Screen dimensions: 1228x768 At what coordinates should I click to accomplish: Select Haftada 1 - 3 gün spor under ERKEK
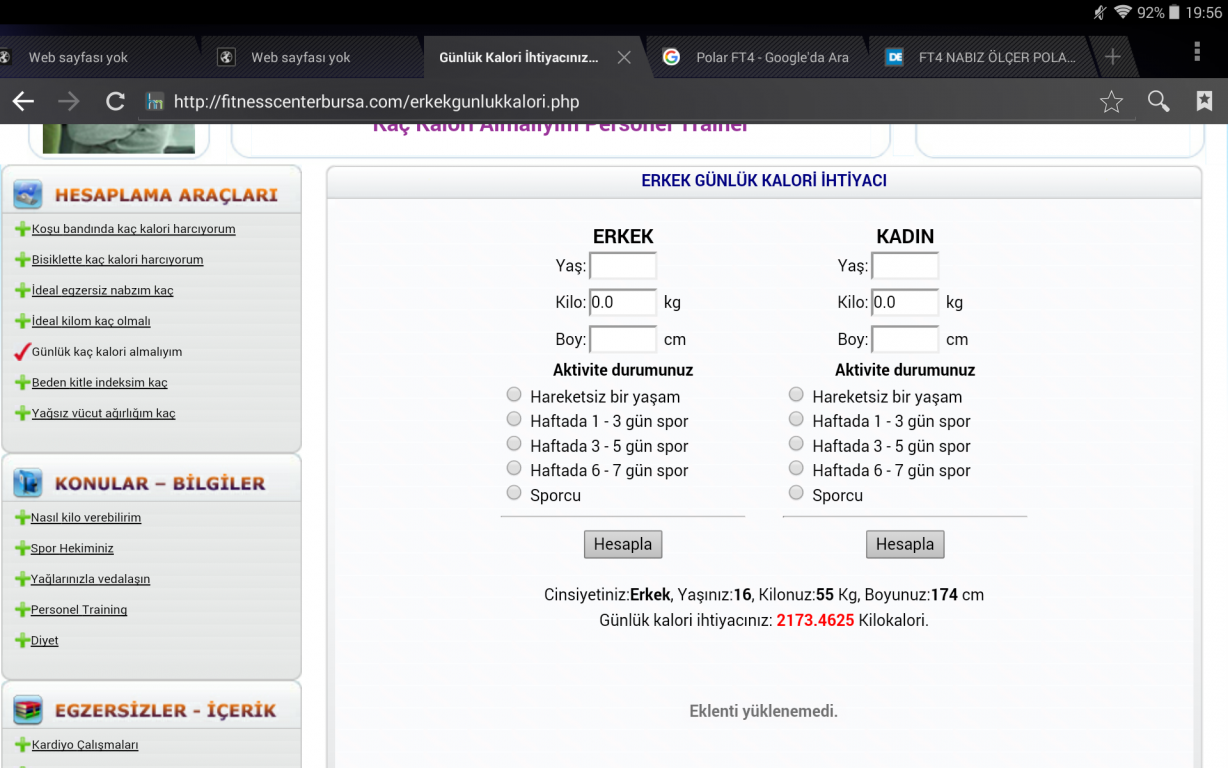click(514, 419)
